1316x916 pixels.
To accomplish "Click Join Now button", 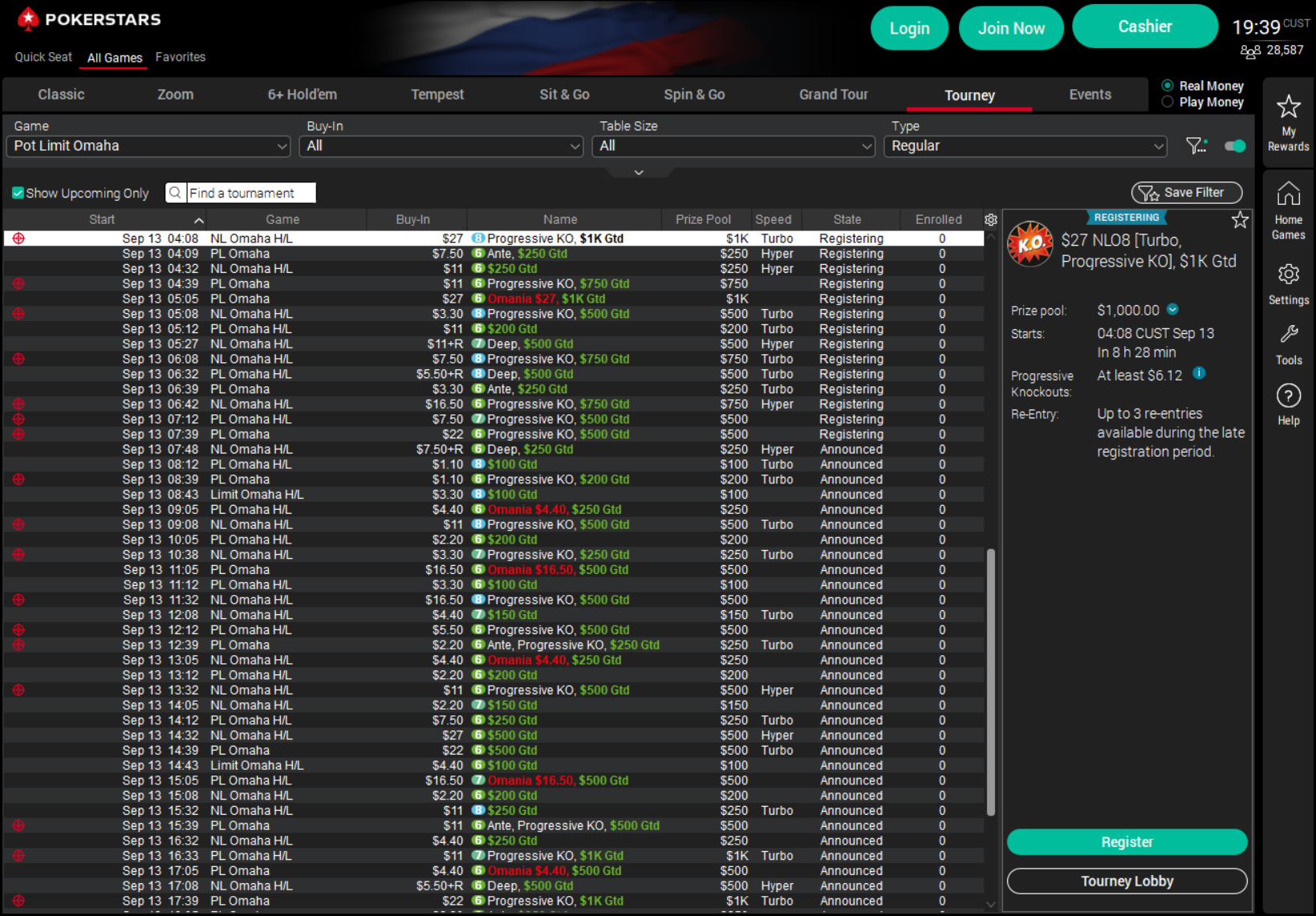I will pos(1011,28).
